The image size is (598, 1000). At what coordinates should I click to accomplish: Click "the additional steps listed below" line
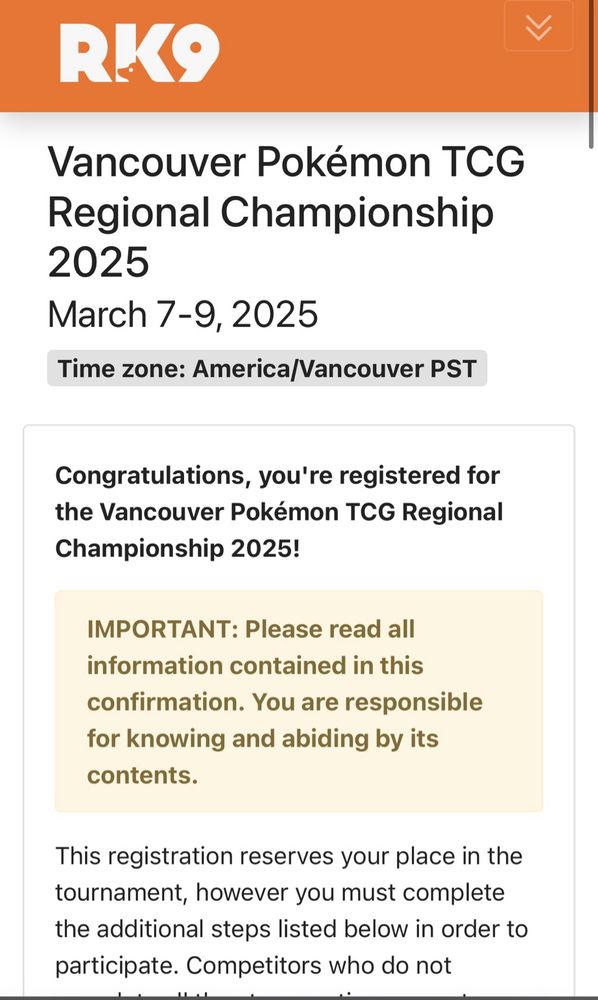coord(291,929)
